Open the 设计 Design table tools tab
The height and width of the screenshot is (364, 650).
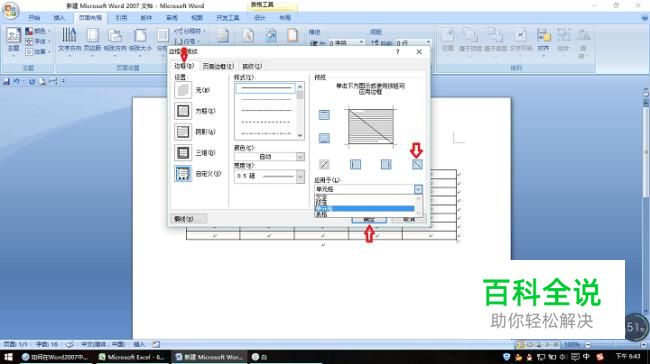260,18
